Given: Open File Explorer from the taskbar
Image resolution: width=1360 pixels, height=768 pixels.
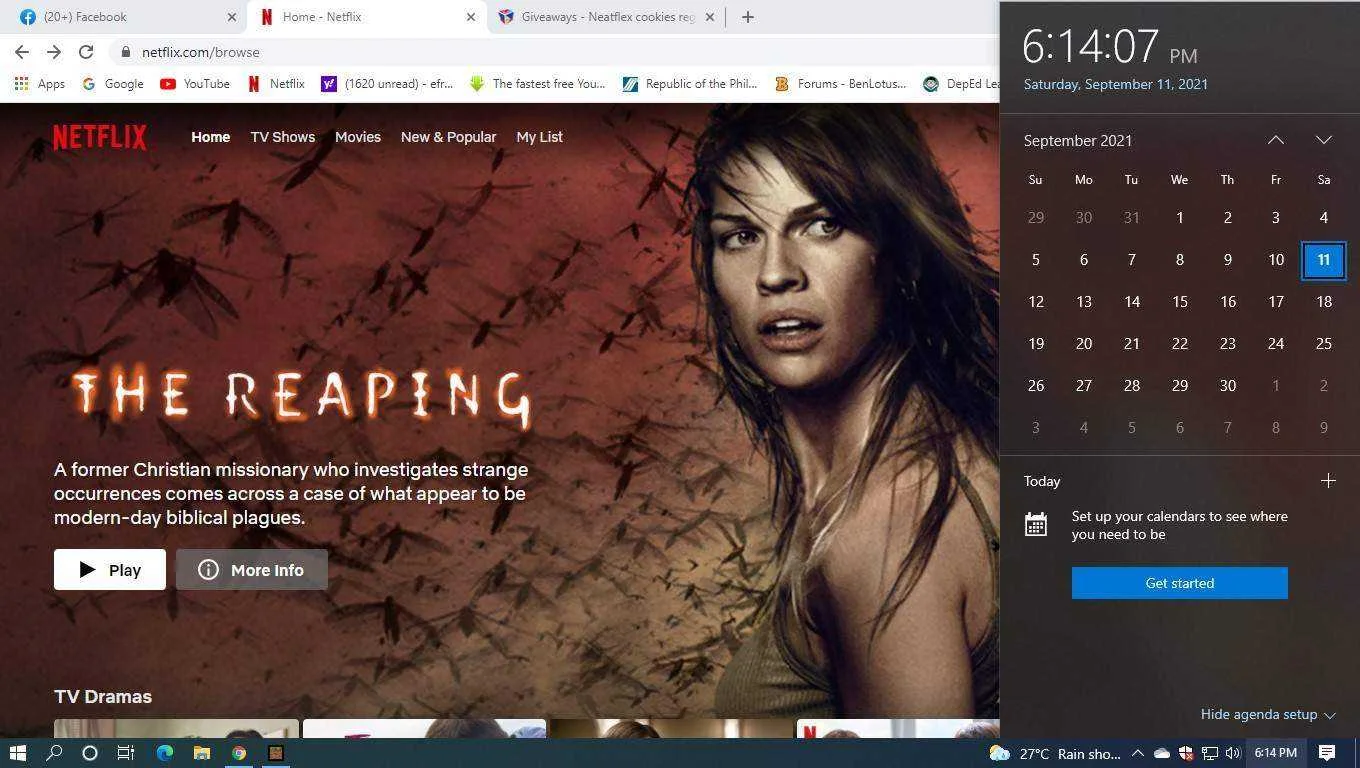Looking at the screenshot, I should point(202,753).
